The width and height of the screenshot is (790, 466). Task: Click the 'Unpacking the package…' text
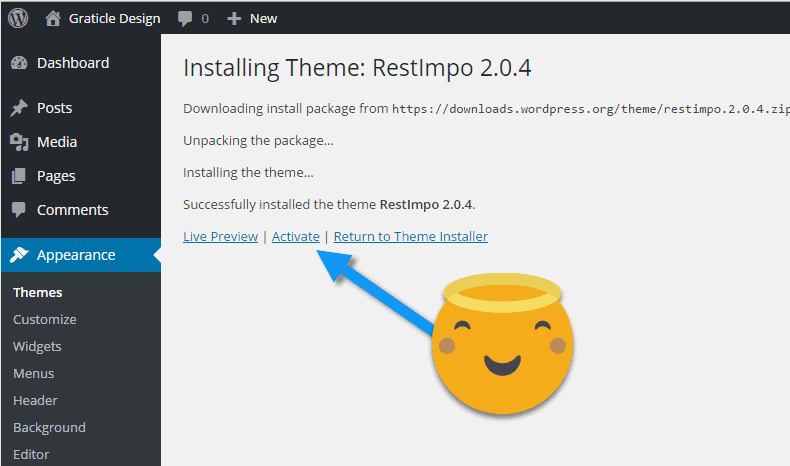258,141
